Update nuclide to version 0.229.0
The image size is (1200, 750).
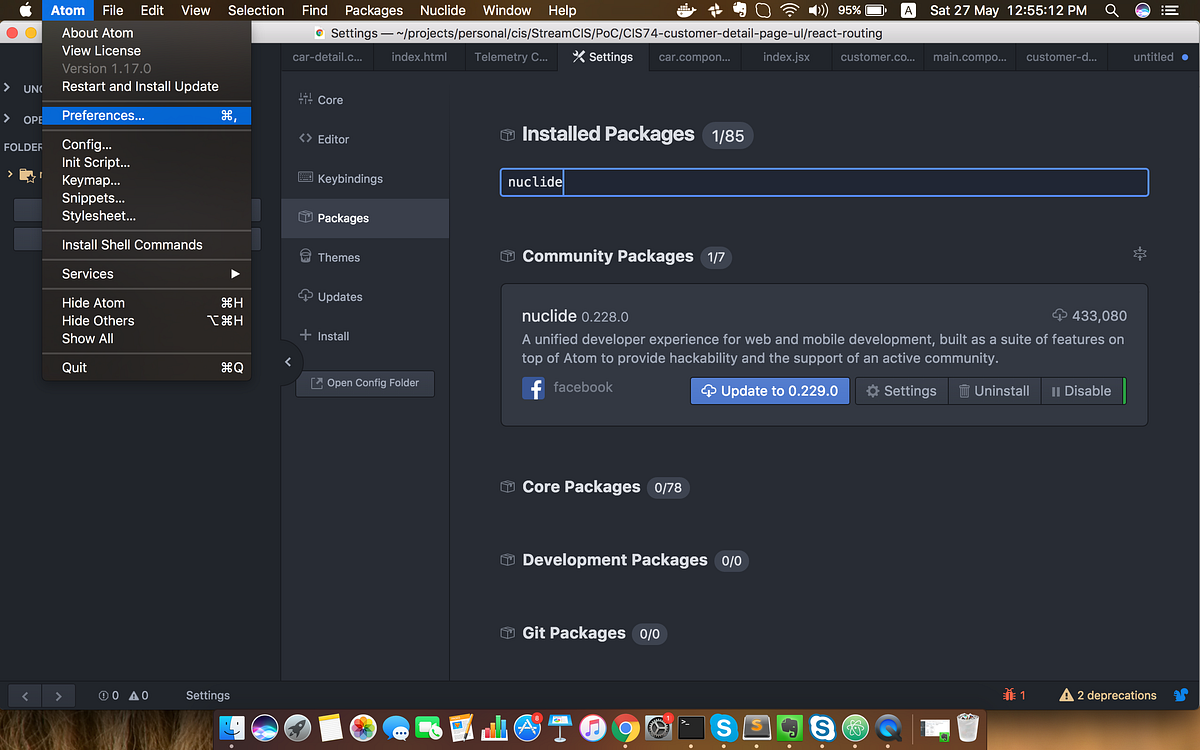click(769, 391)
